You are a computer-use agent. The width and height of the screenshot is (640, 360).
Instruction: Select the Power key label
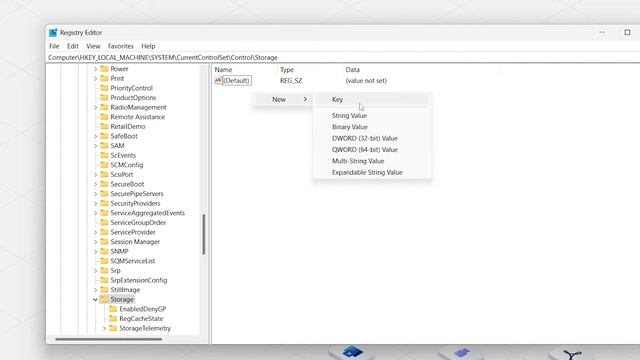119,69
